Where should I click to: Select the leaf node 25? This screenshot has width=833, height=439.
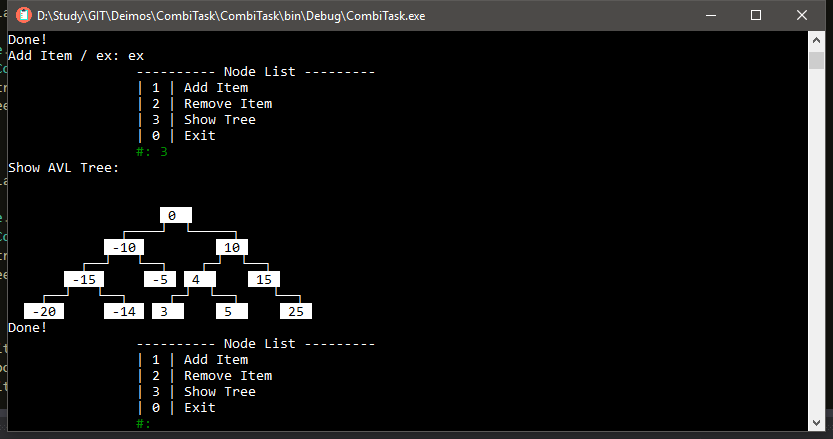click(x=295, y=312)
